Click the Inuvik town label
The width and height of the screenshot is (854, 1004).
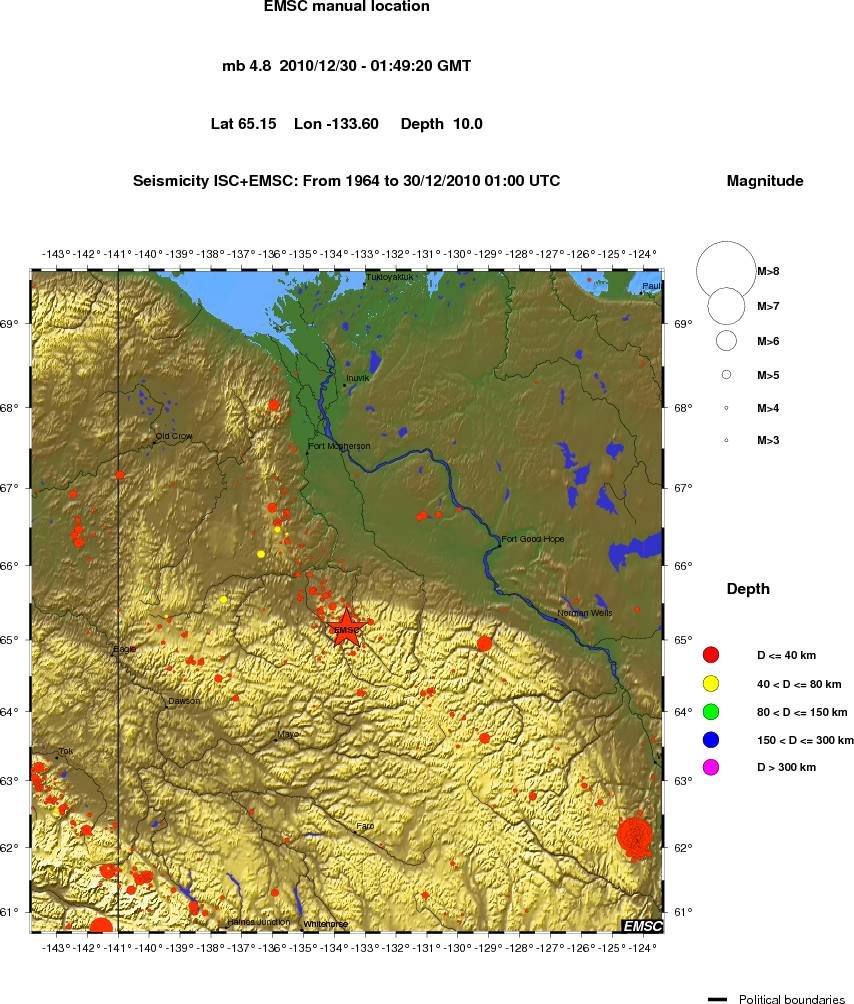tap(358, 378)
